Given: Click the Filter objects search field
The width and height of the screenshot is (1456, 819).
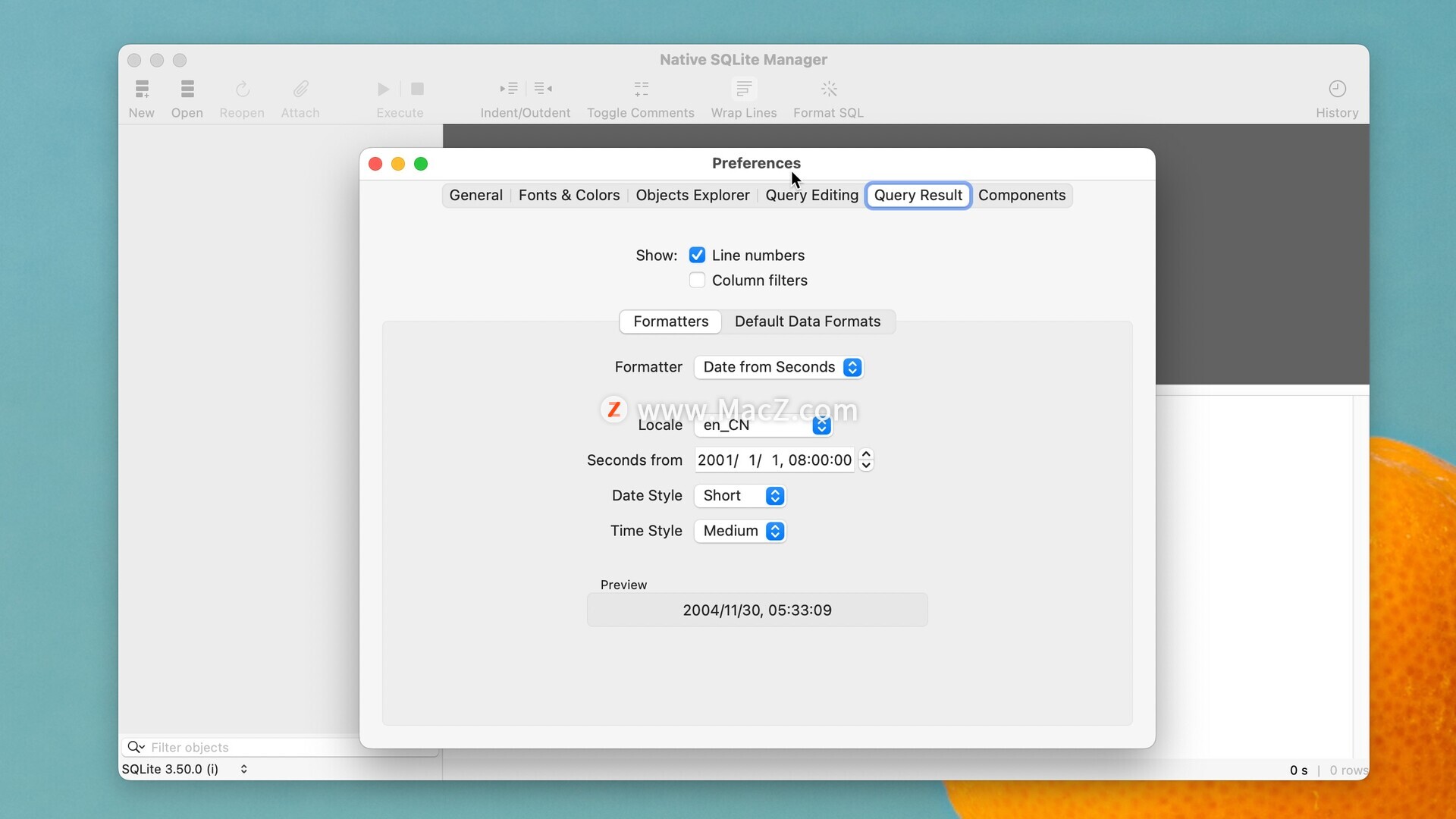Looking at the screenshot, I should (280, 748).
